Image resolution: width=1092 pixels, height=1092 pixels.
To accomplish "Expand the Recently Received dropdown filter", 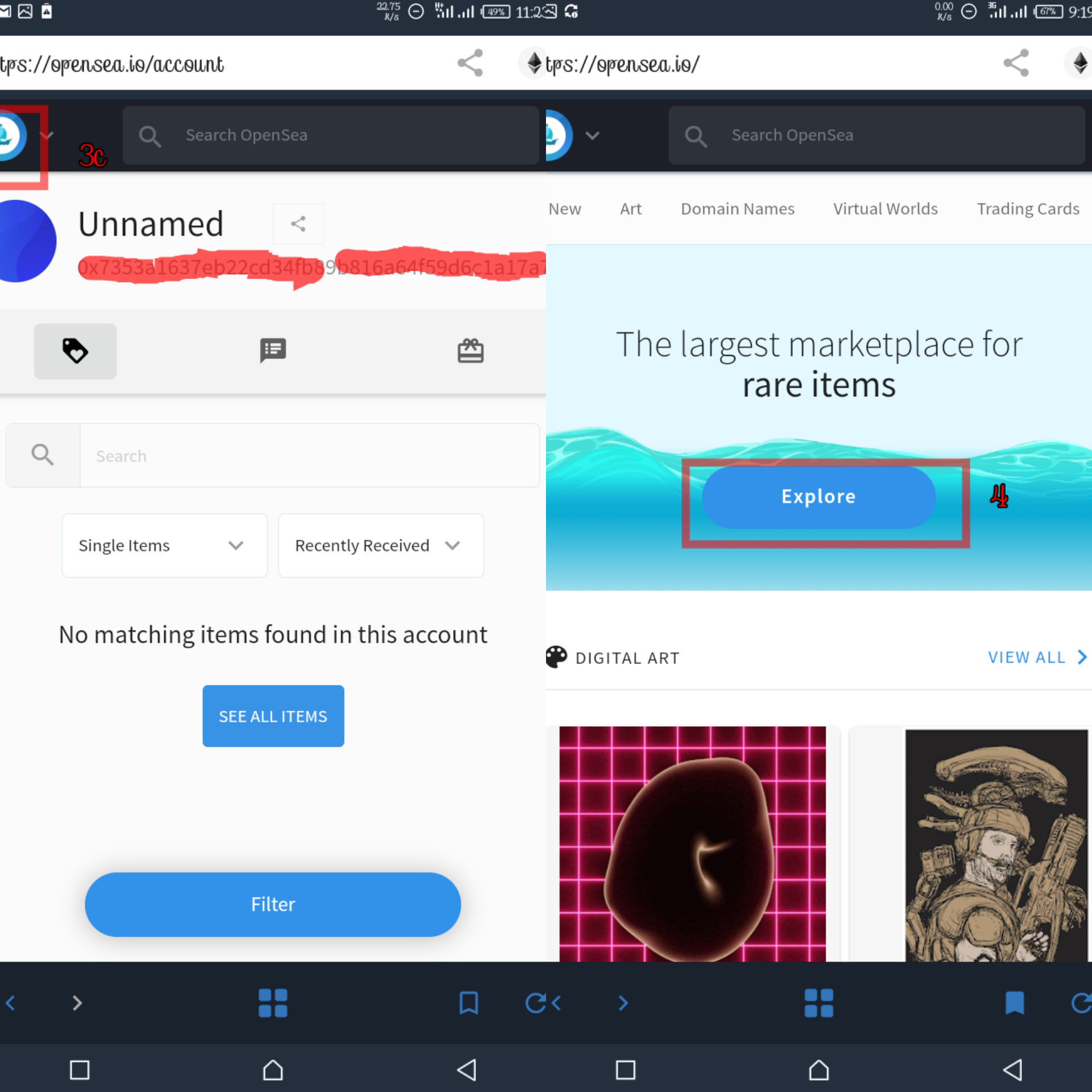I will [x=376, y=544].
